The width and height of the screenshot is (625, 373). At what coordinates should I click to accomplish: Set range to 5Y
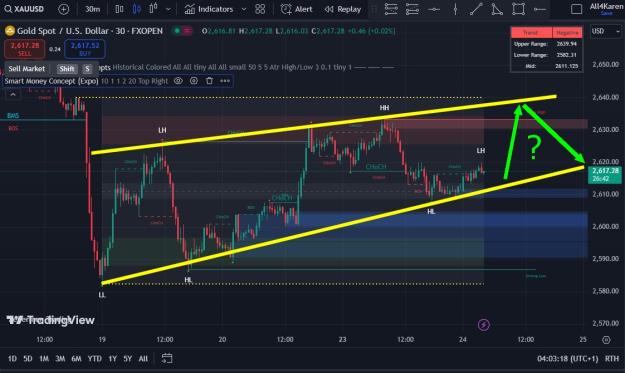128,359
